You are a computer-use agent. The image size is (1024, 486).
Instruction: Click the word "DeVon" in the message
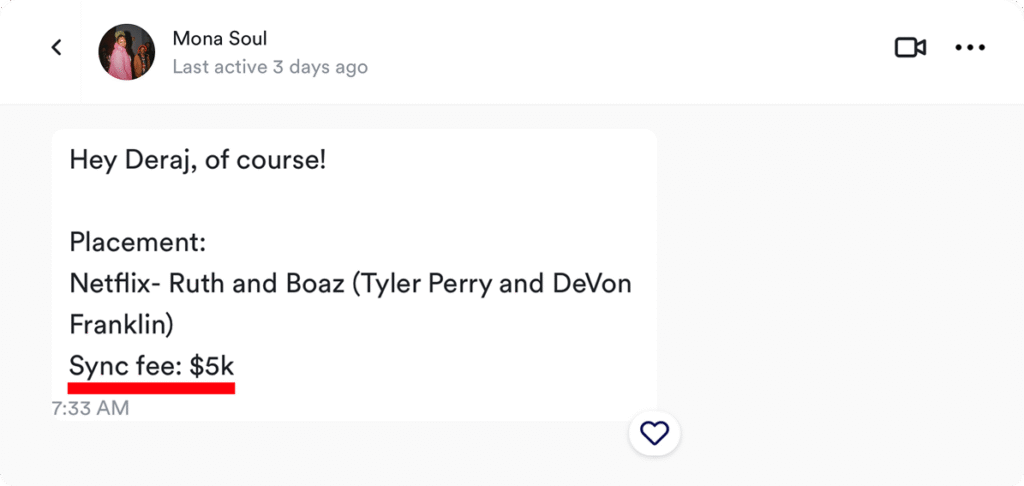pos(592,283)
